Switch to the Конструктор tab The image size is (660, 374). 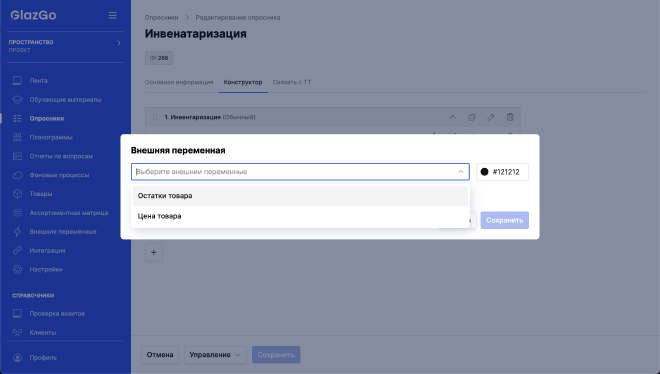pyautogui.click(x=243, y=82)
